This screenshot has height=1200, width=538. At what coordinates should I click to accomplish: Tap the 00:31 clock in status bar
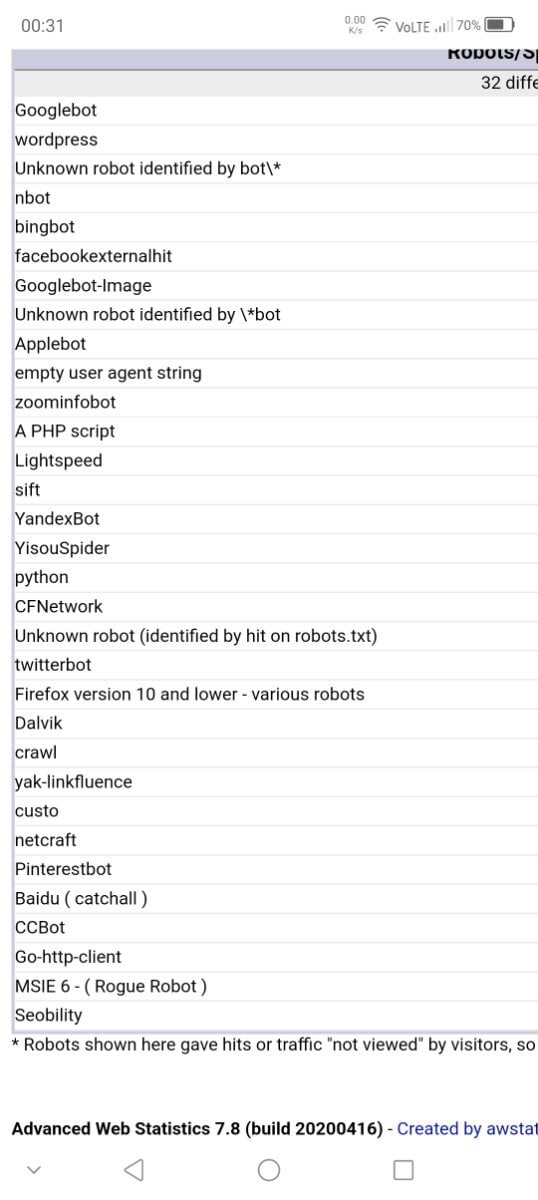point(43,26)
